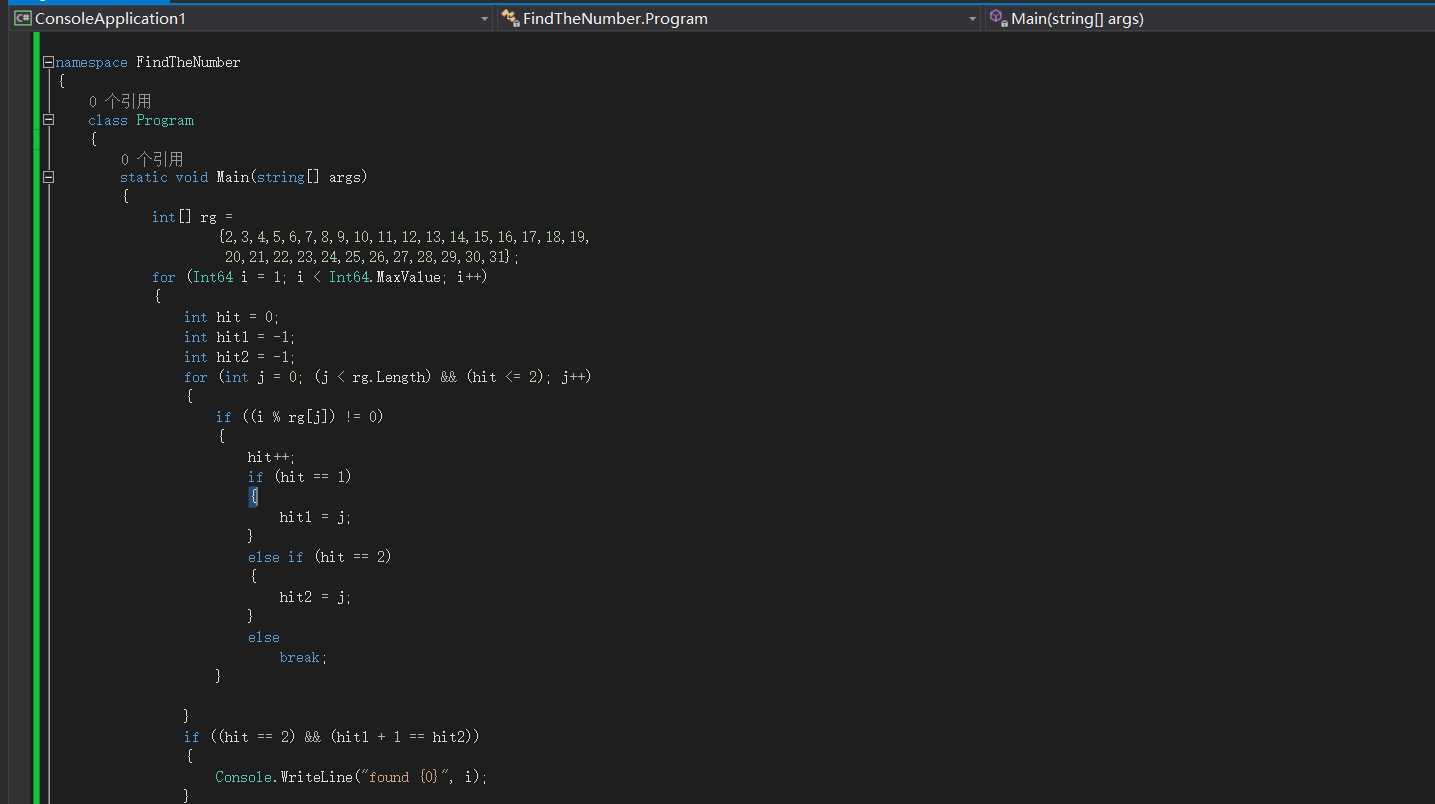Image resolution: width=1435 pixels, height=804 pixels.
Task: Click the 'hit++;' statement
Action: (272, 457)
